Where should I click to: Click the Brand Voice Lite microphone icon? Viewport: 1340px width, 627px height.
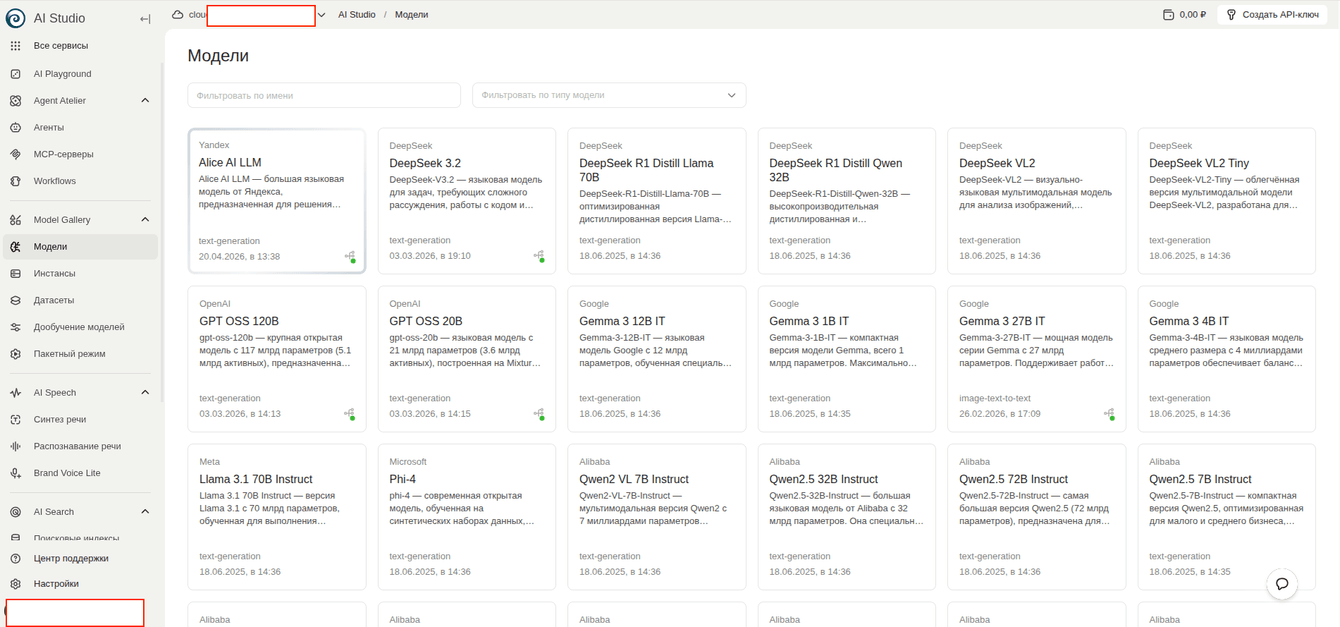click(15, 474)
